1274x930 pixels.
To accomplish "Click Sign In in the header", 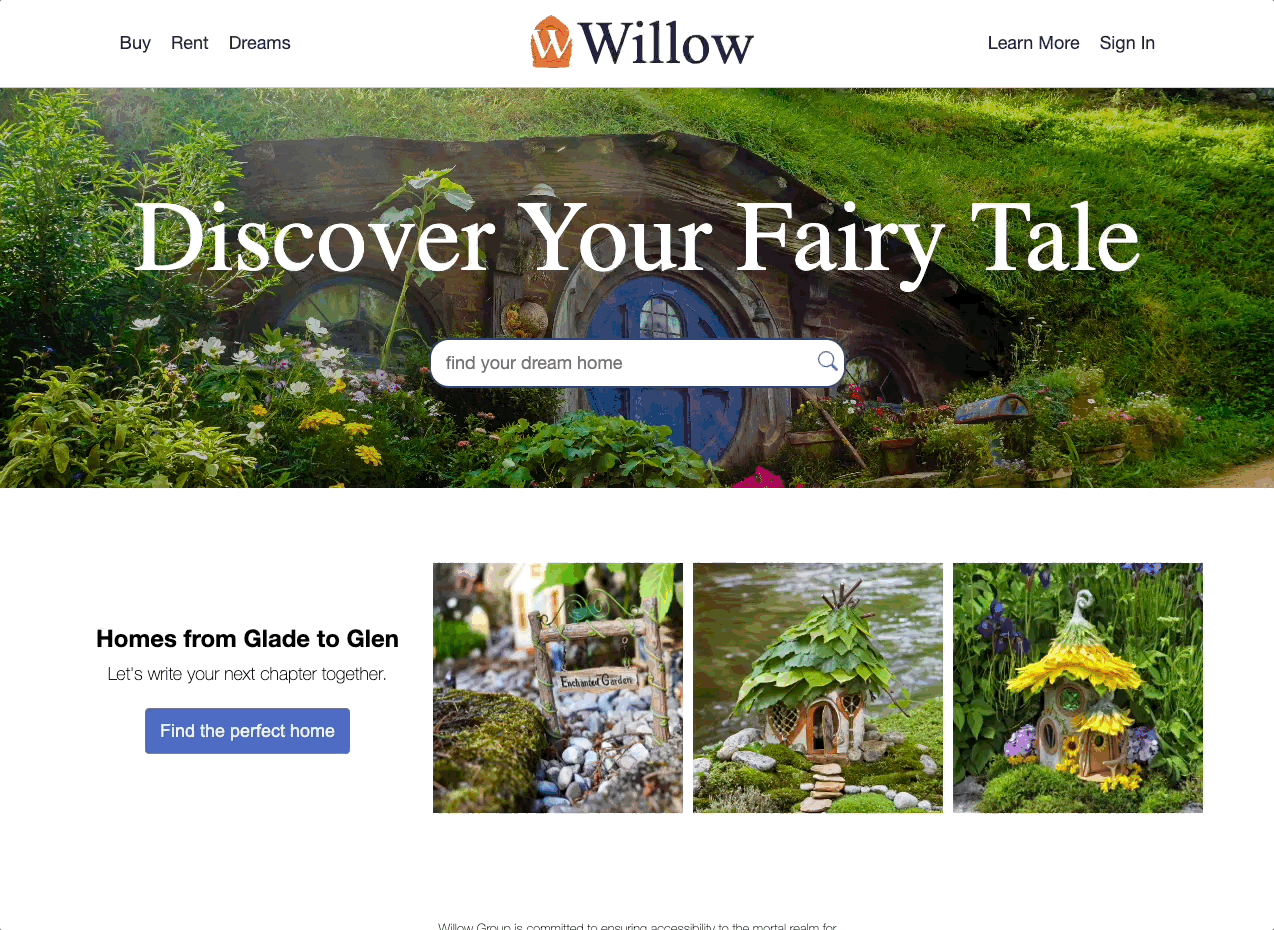I will click(1127, 43).
